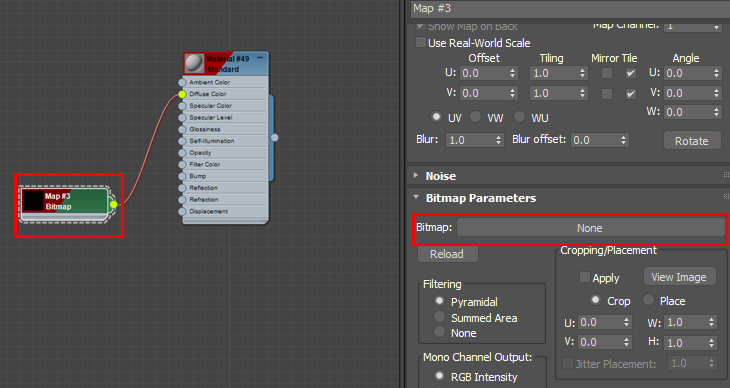Click the View Image button
The image size is (730, 388).
679,277
